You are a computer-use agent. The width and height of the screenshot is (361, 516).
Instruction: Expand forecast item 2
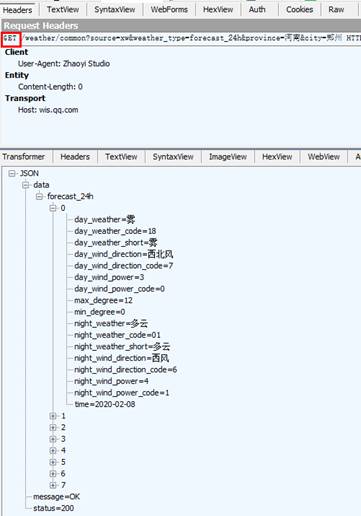(53, 427)
